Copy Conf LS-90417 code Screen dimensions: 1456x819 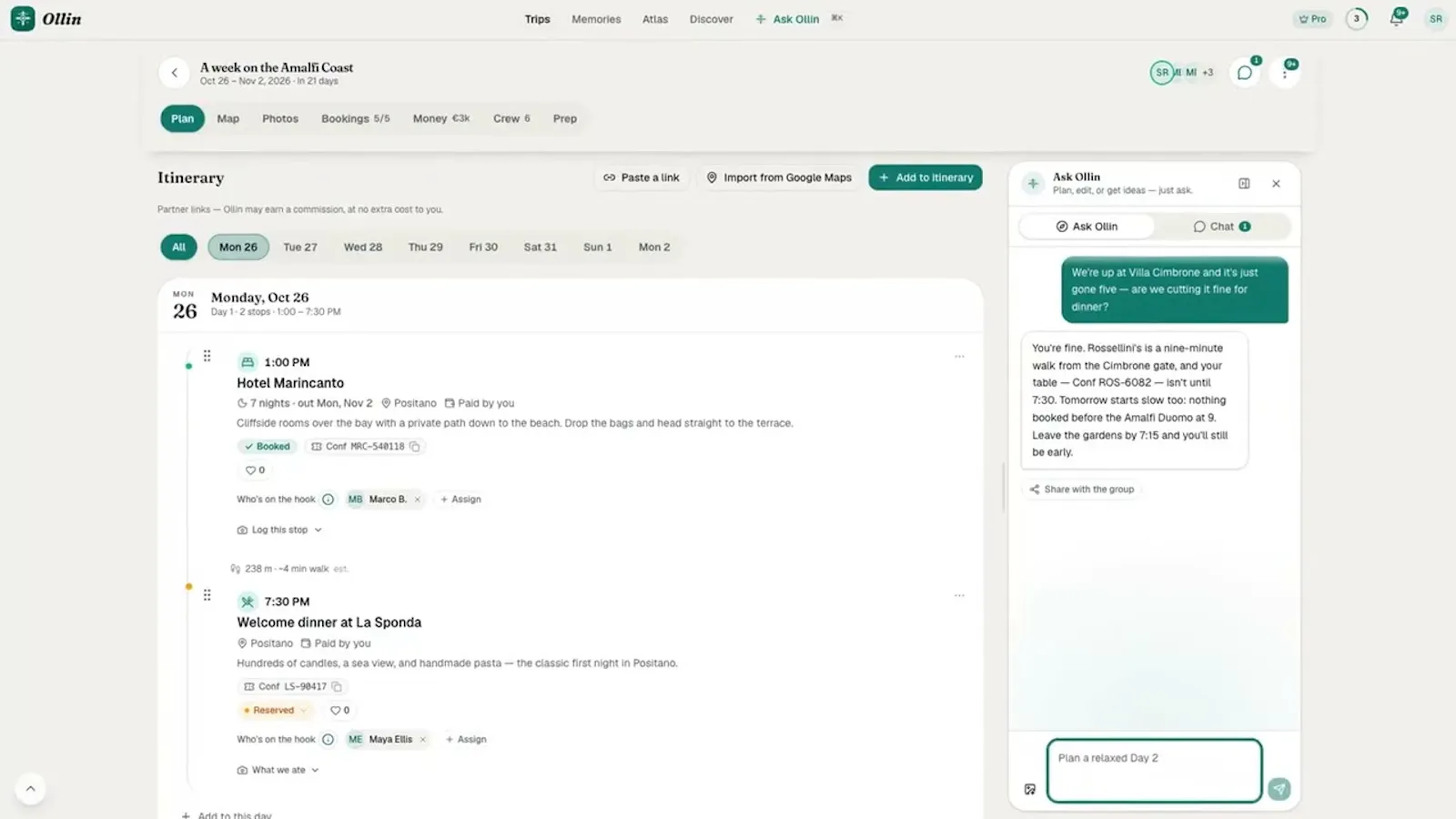click(337, 687)
